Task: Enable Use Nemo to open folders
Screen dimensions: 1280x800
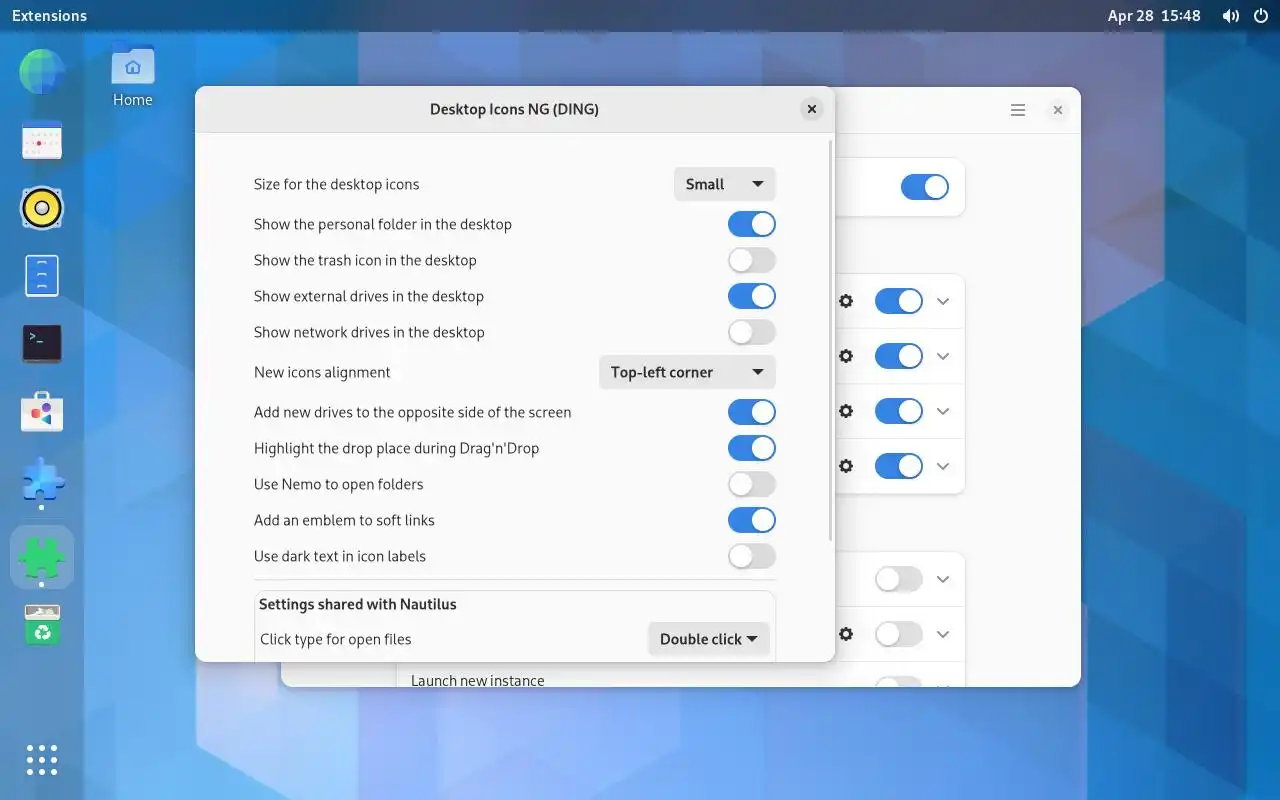Action: click(x=752, y=484)
